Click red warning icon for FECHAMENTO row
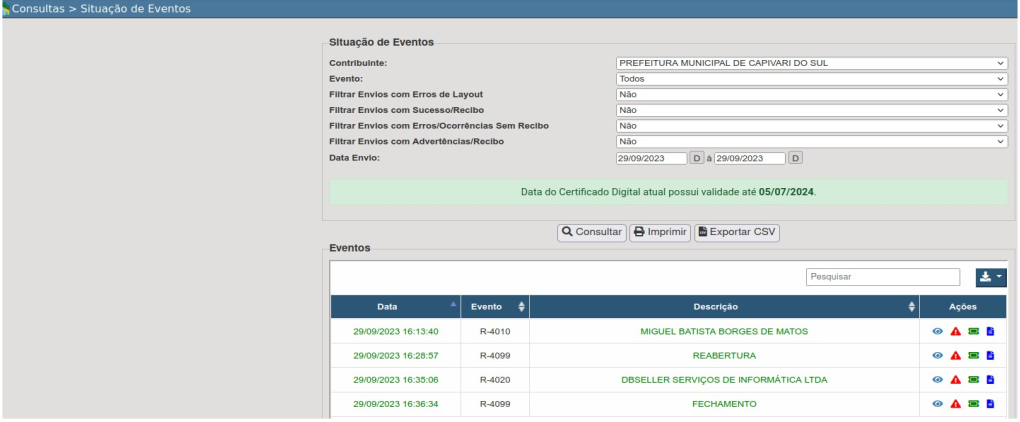This screenshot has width=1020, height=422. pyautogui.click(x=955, y=404)
